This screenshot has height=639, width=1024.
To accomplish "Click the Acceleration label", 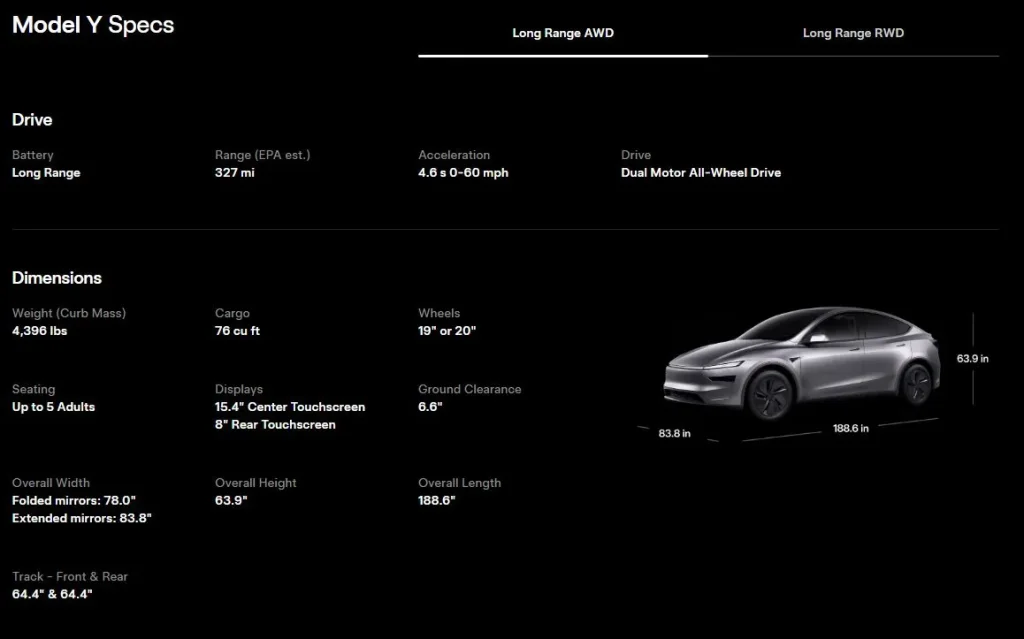I will tap(454, 155).
